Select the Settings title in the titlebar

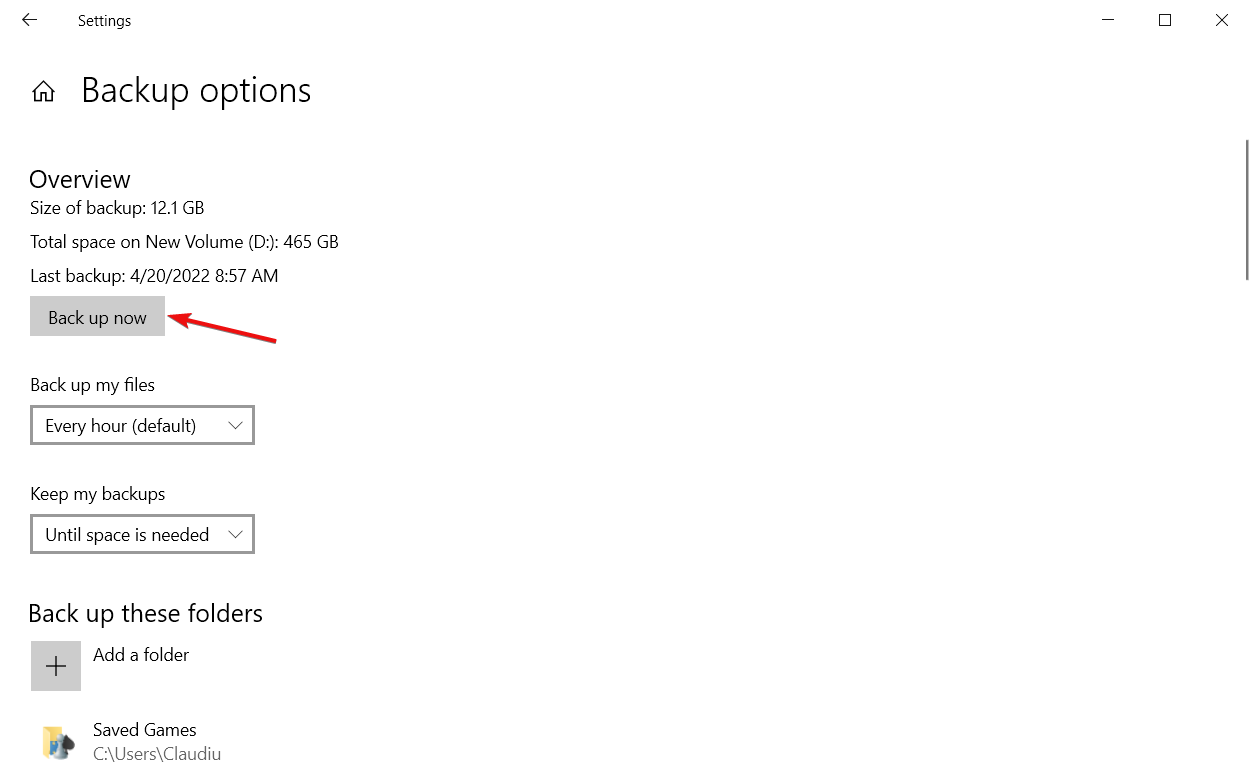104,20
